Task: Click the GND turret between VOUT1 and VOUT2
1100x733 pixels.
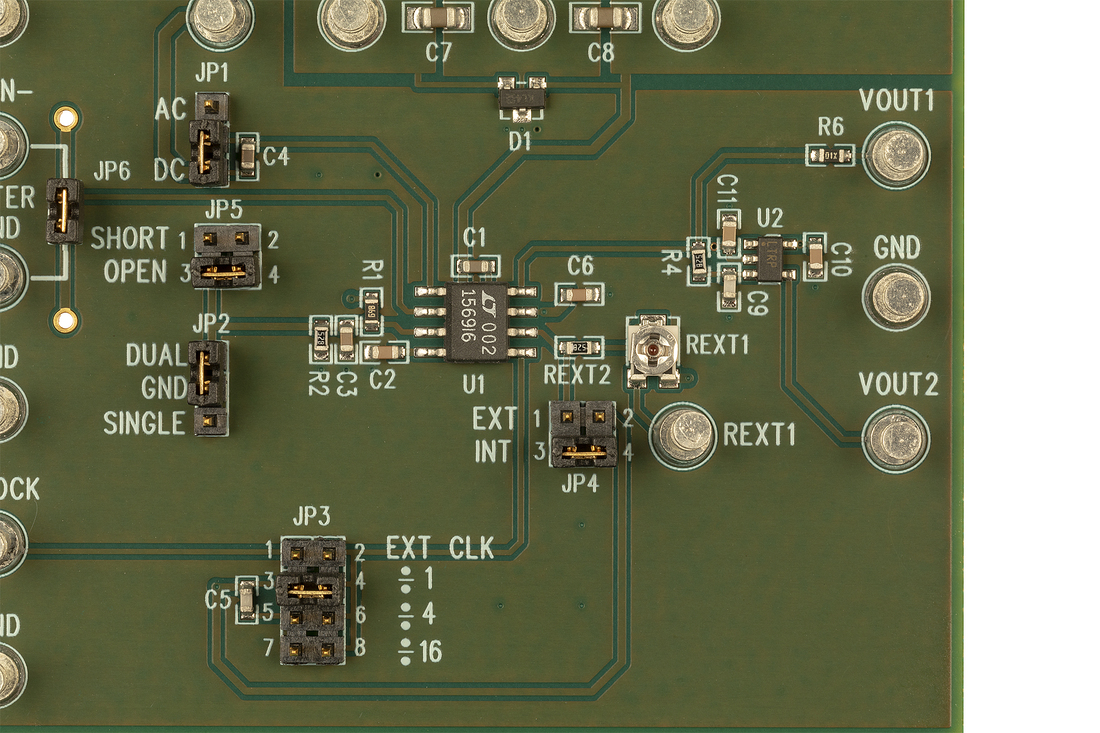Action: [896, 295]
